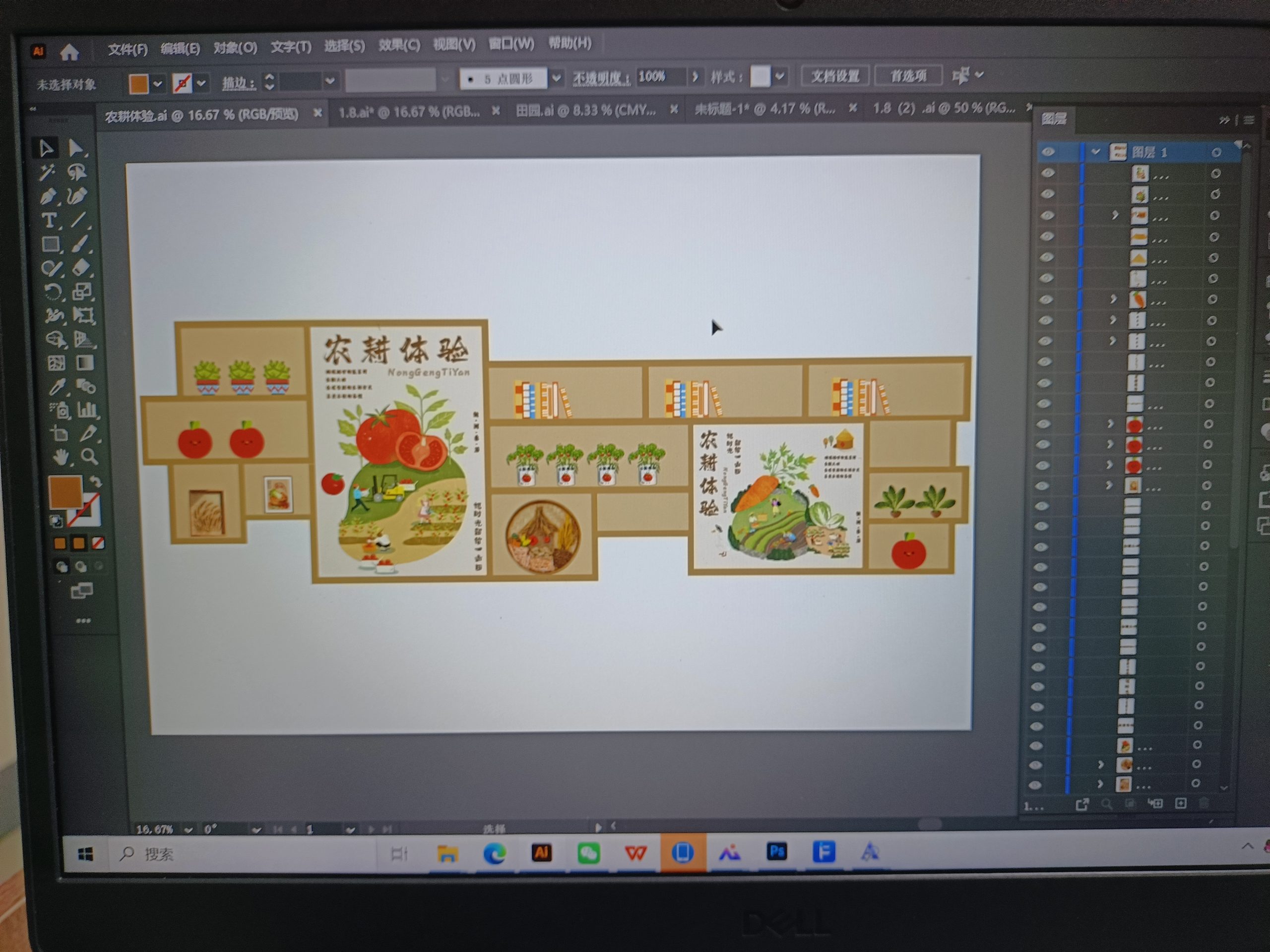This screenshot has height=952, width=1270.
Task: Select the Rectangle tool
Action: click(x=51, y=244)
